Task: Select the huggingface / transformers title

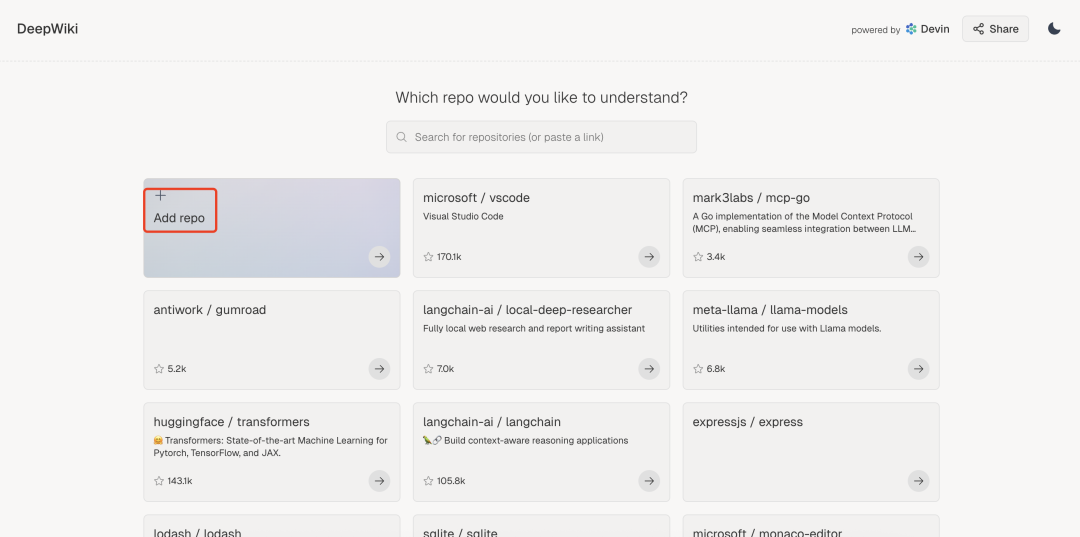Action: coord(231,422)
